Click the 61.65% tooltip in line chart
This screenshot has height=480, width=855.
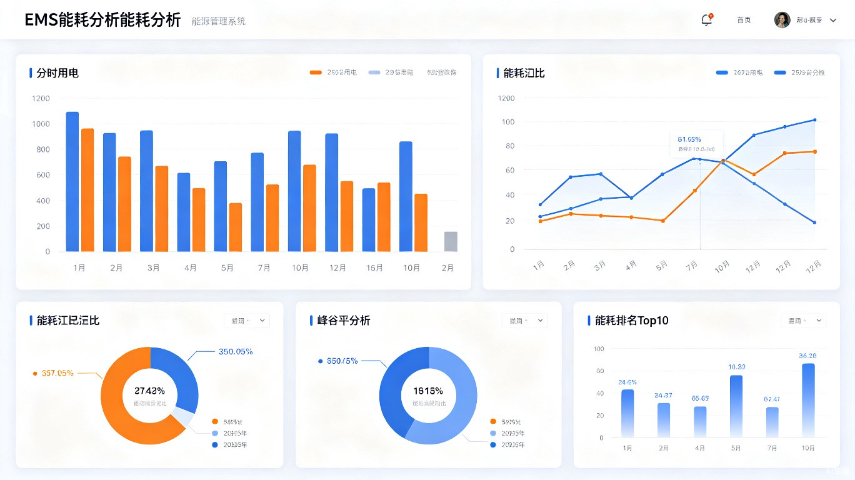pos(696,143)
